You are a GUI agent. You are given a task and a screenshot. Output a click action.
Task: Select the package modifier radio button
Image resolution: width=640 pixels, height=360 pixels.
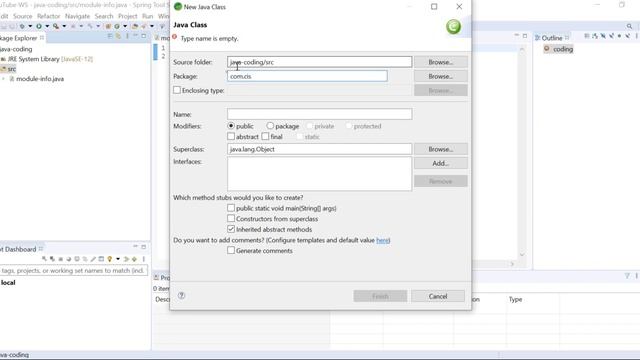270,126
